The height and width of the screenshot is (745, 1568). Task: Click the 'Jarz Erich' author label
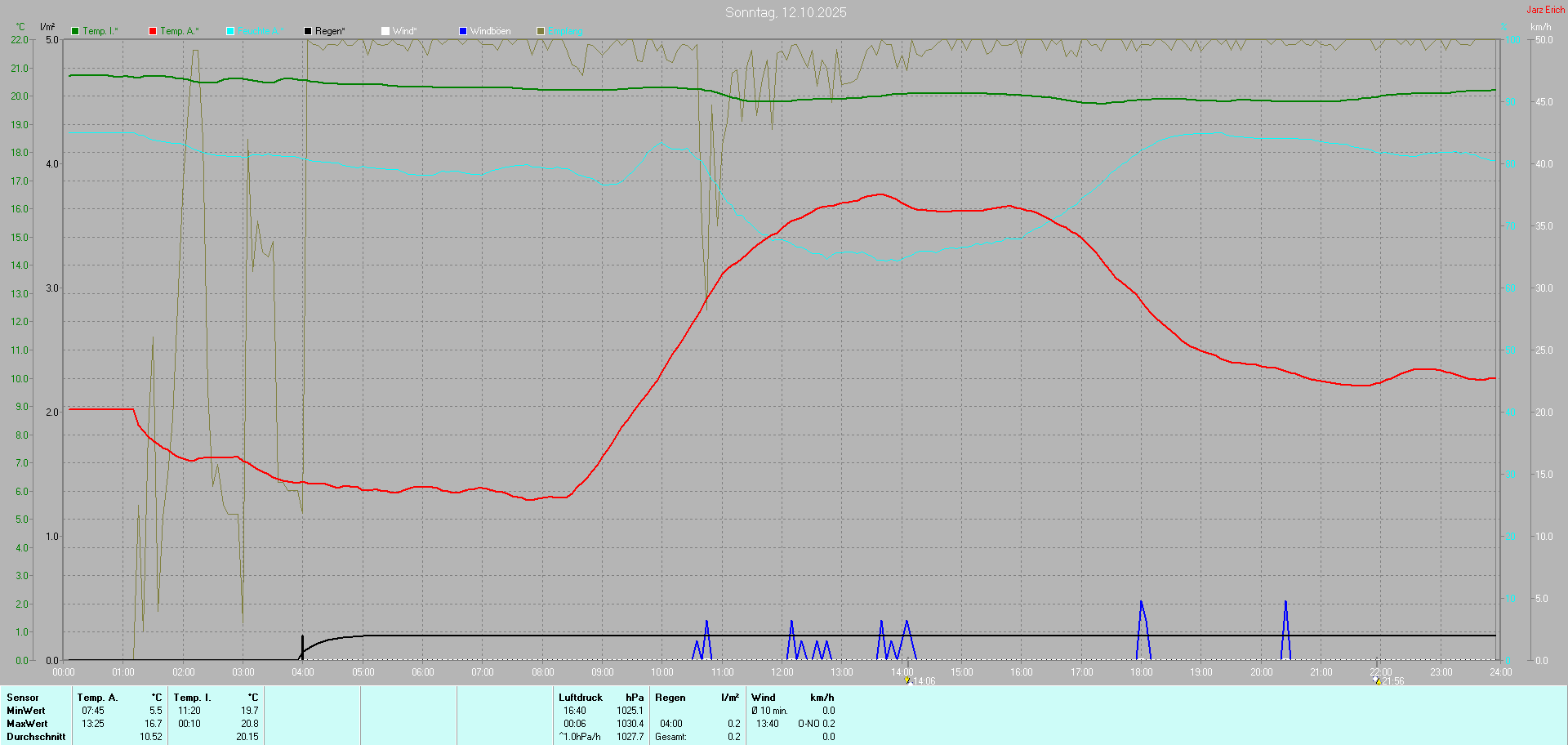[1546, 10]
